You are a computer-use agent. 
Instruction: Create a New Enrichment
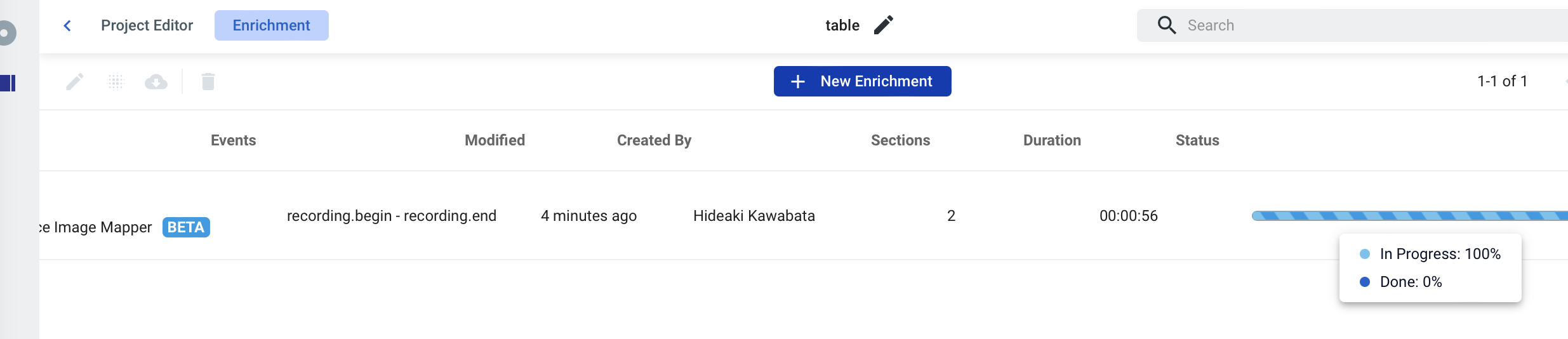click(x=862, y=81)
